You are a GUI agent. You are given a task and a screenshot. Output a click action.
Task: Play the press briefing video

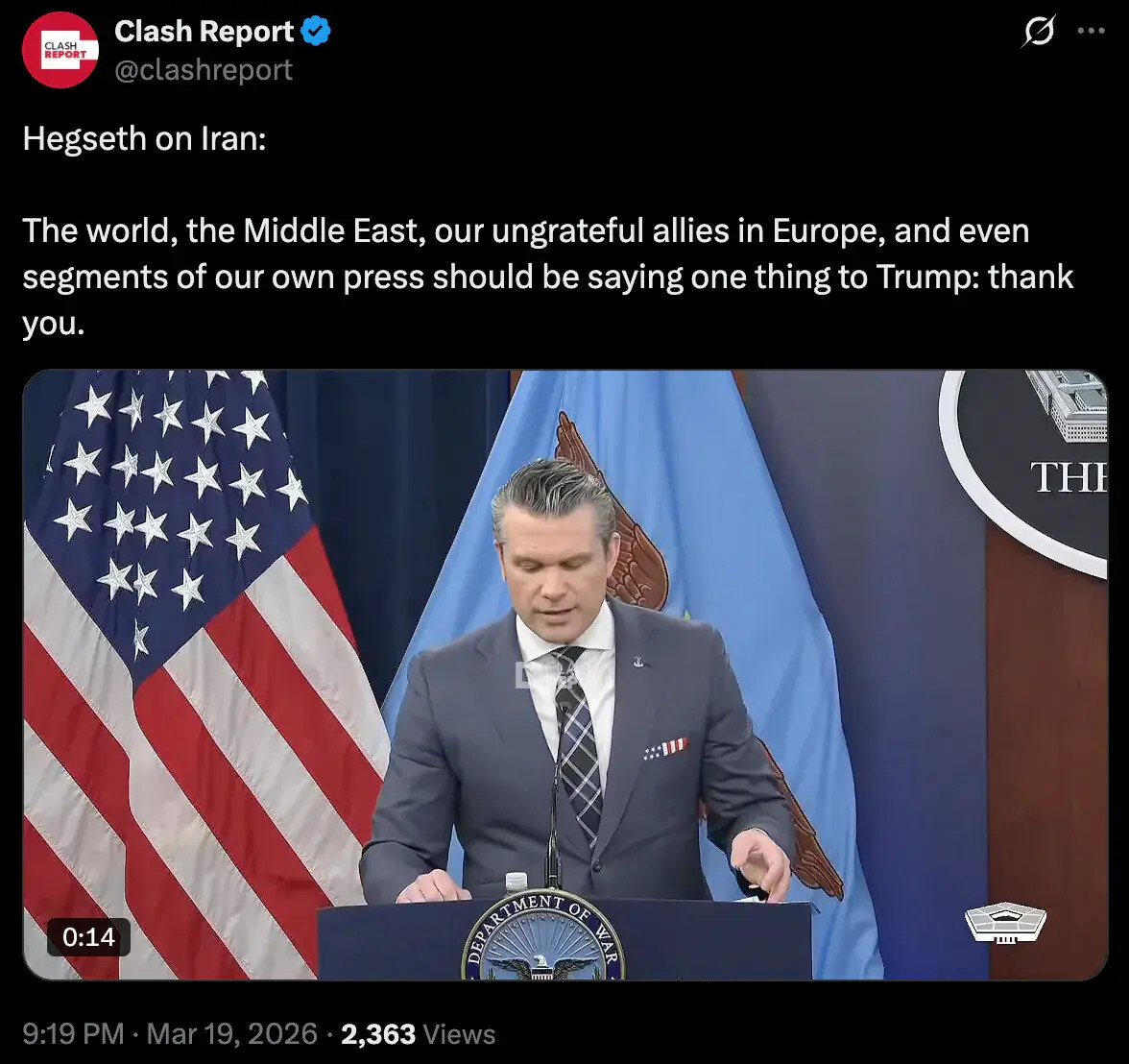pyautogui.click(x=565, y=675)
